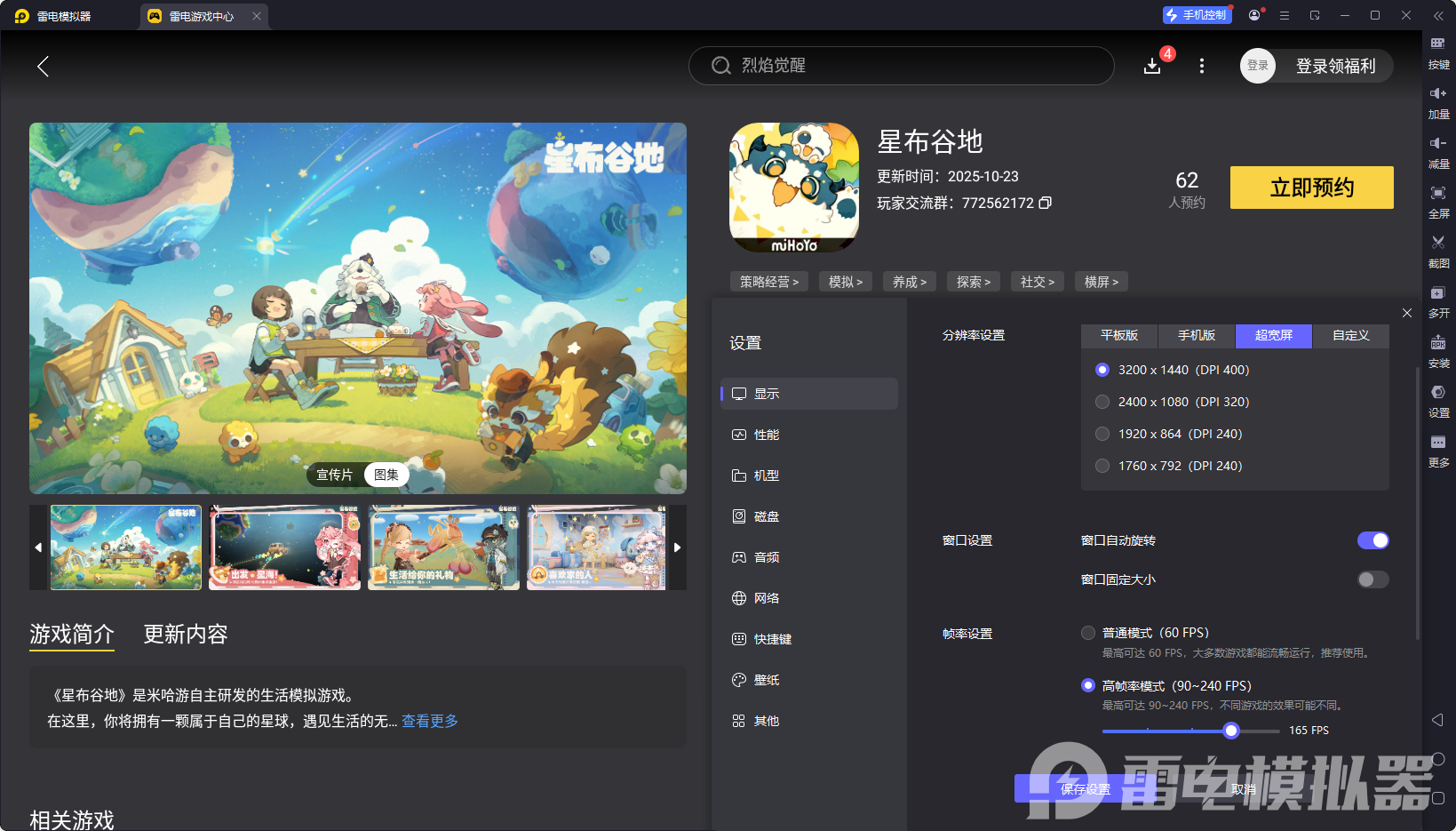Image resolution: width=1456 pixels, height=831 pixels.
Task: Open the 养成 > category tag
Action: [x=910, y=282]
